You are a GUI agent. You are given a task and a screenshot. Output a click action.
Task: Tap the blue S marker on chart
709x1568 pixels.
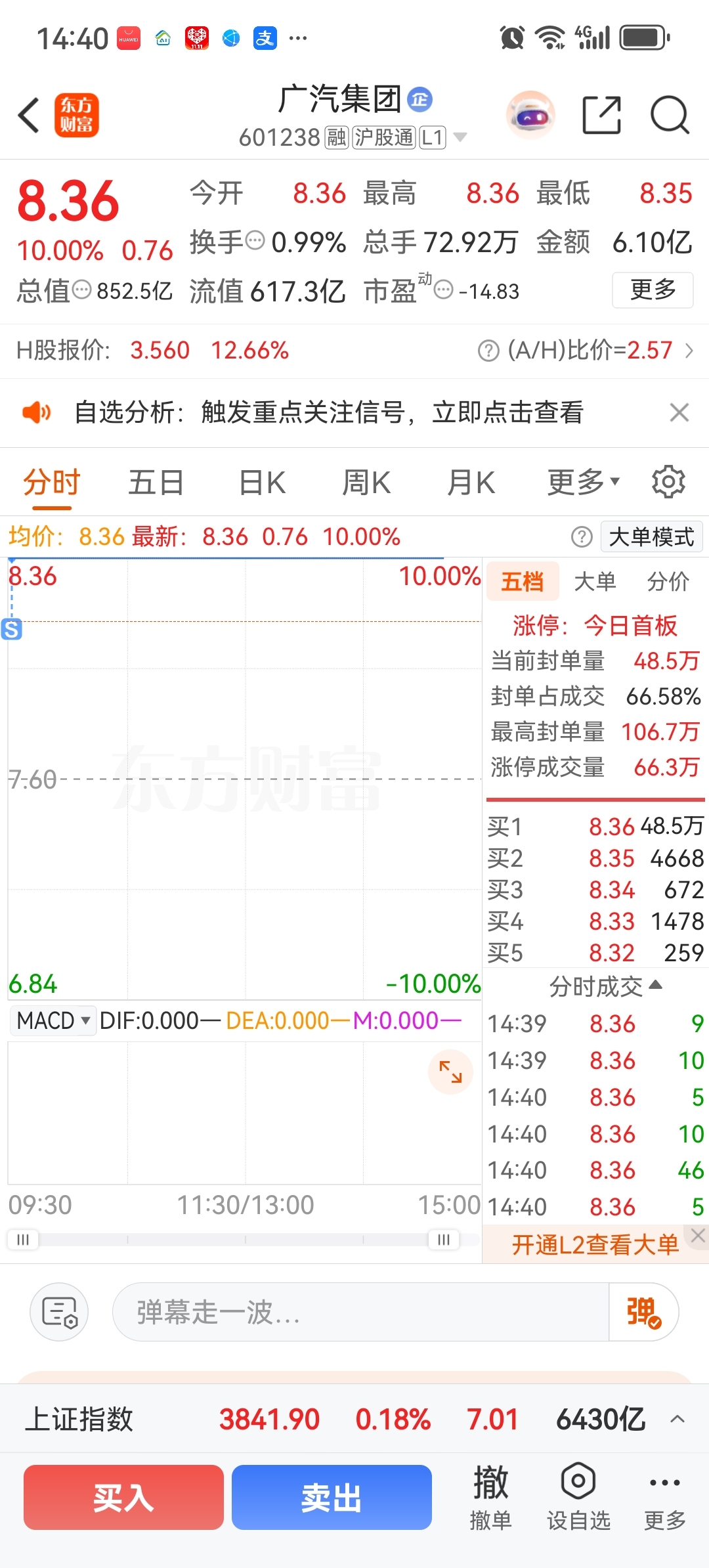click(x=12, y=629)
